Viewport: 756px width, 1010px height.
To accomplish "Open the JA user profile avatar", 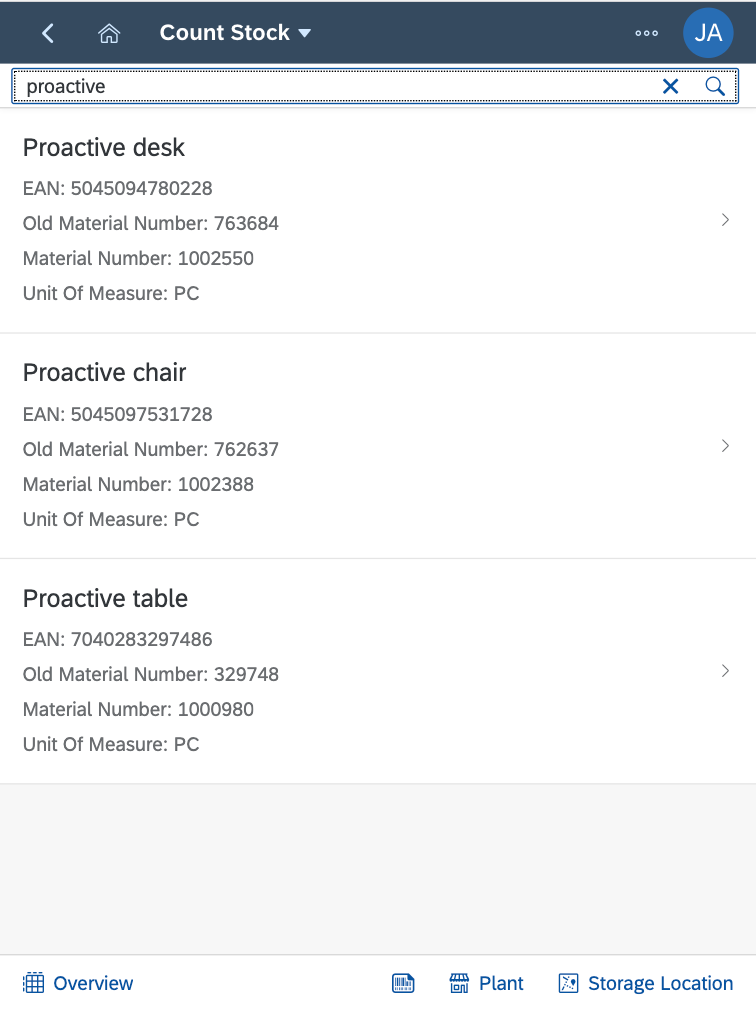I will coord(708,33).
